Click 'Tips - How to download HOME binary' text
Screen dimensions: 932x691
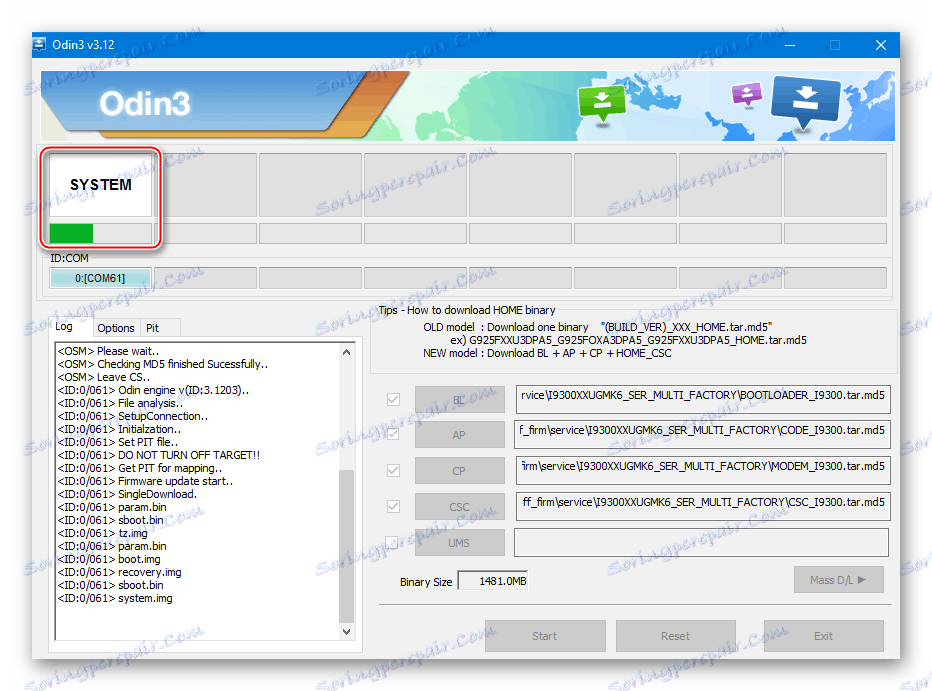click(x=467, y=310)
